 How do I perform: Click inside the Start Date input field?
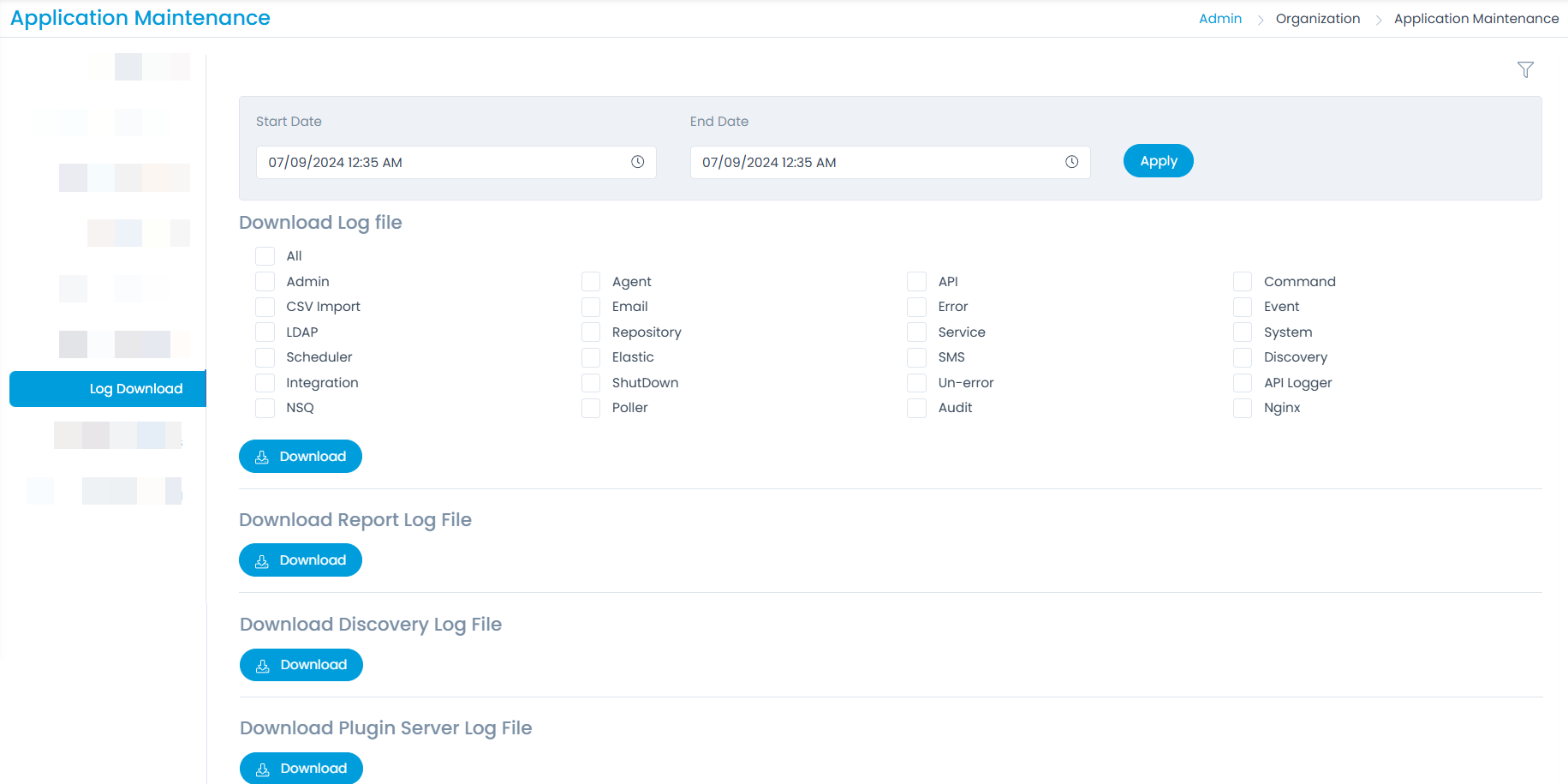[428, 161]
